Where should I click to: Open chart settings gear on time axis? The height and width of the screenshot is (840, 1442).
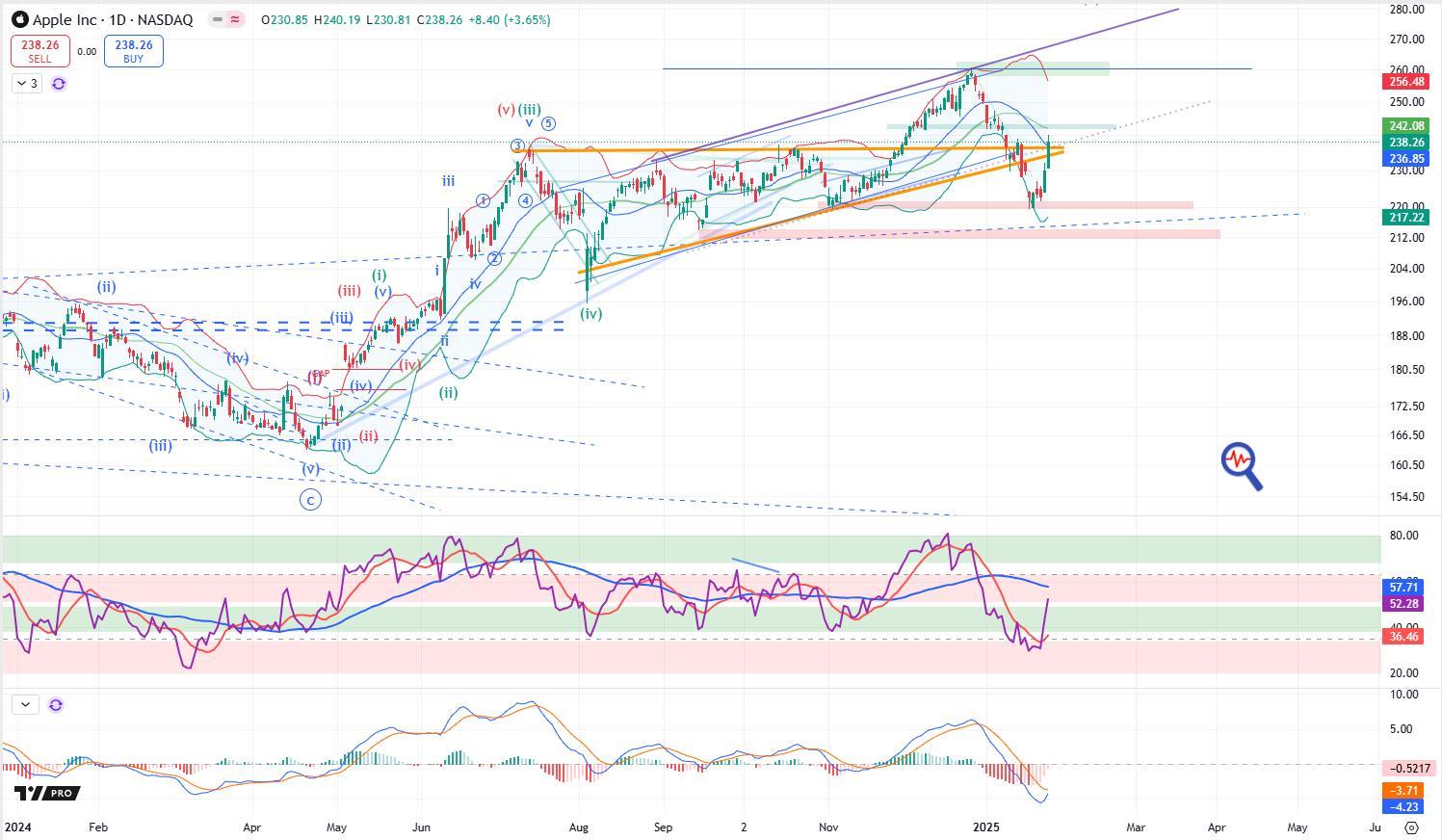click(x=1411, y=827)
